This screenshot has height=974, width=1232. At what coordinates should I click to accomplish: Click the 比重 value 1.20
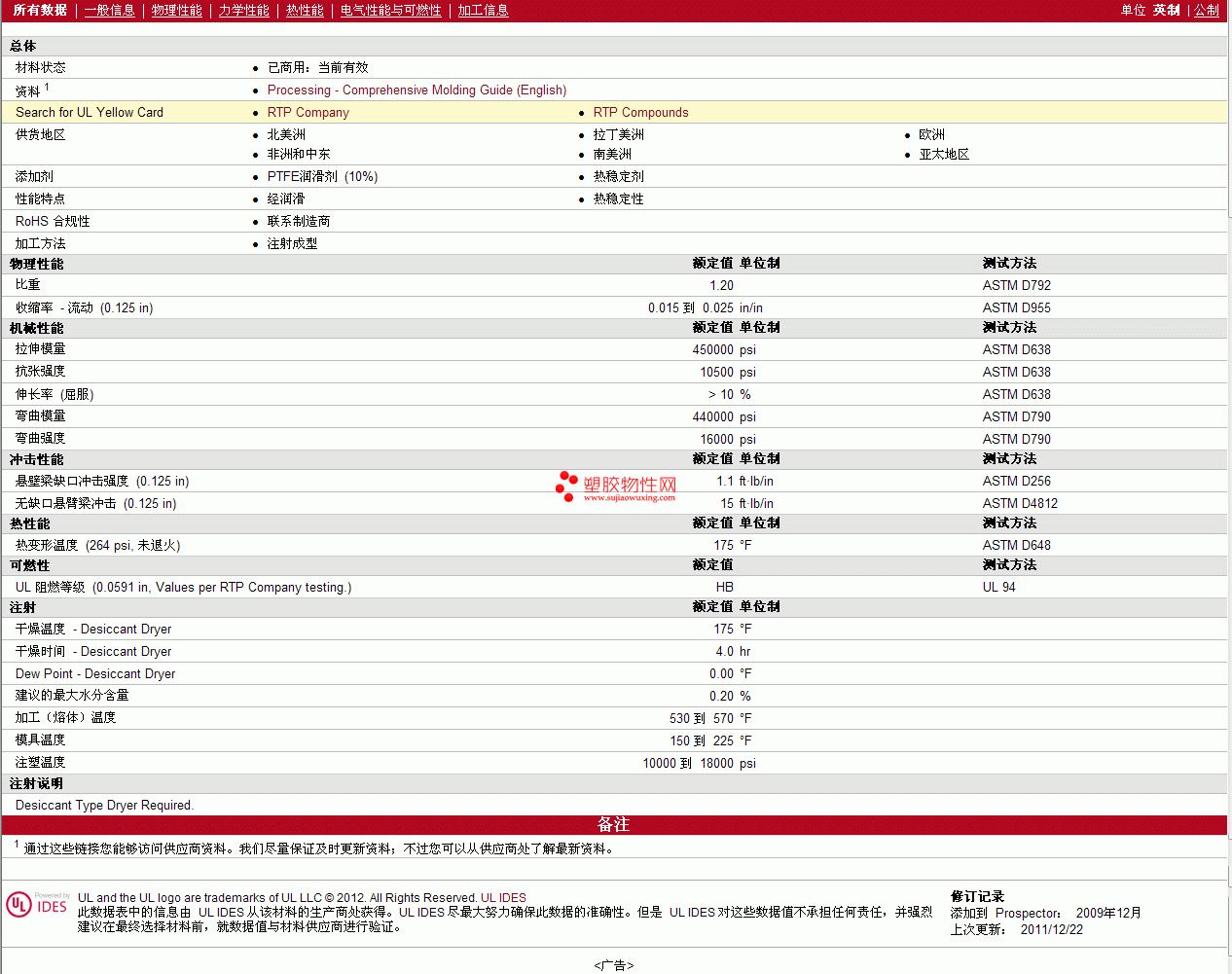click(722, 285)
